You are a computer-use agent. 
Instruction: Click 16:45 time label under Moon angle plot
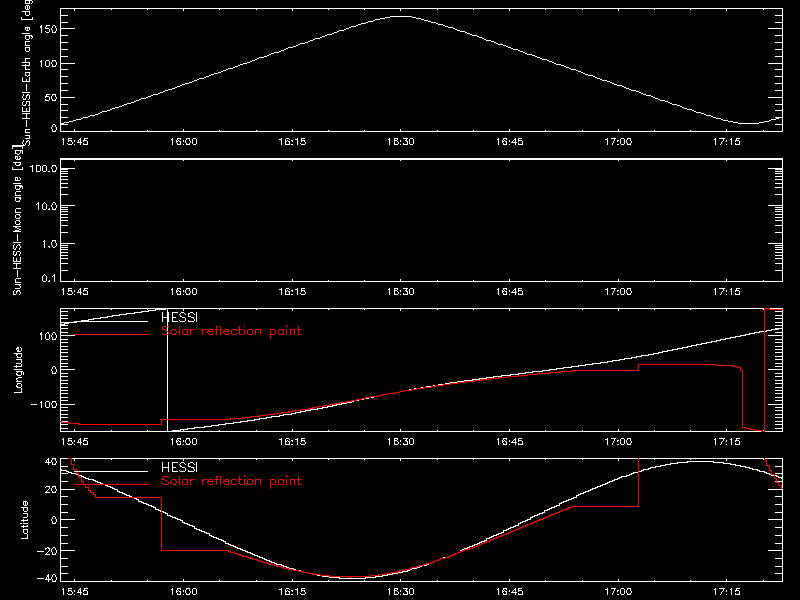point(510,292)
